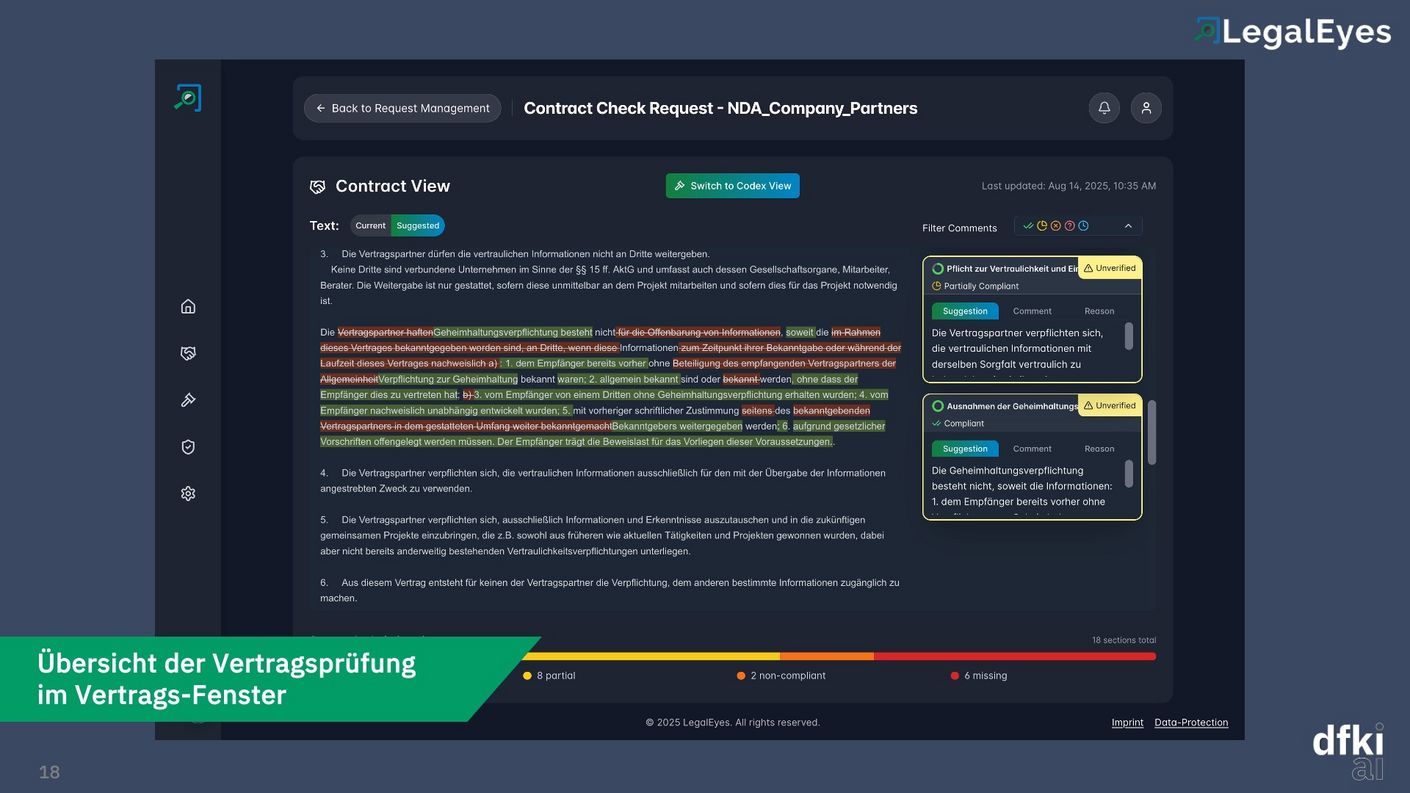Open Settings gear in sidebar
Screen dimensions: 1410x793
pos(188,494)
